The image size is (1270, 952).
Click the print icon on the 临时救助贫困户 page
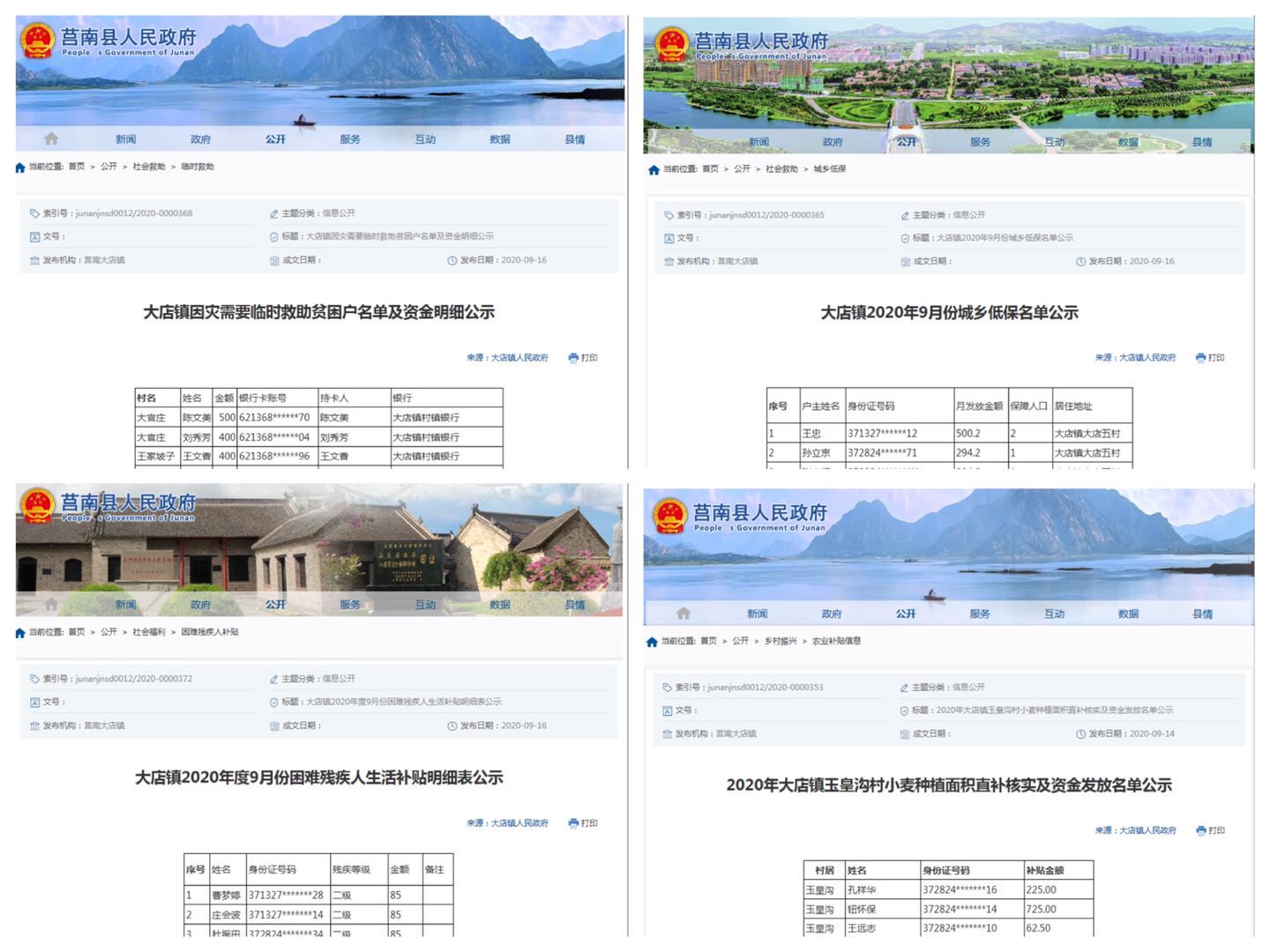point(573,358)
